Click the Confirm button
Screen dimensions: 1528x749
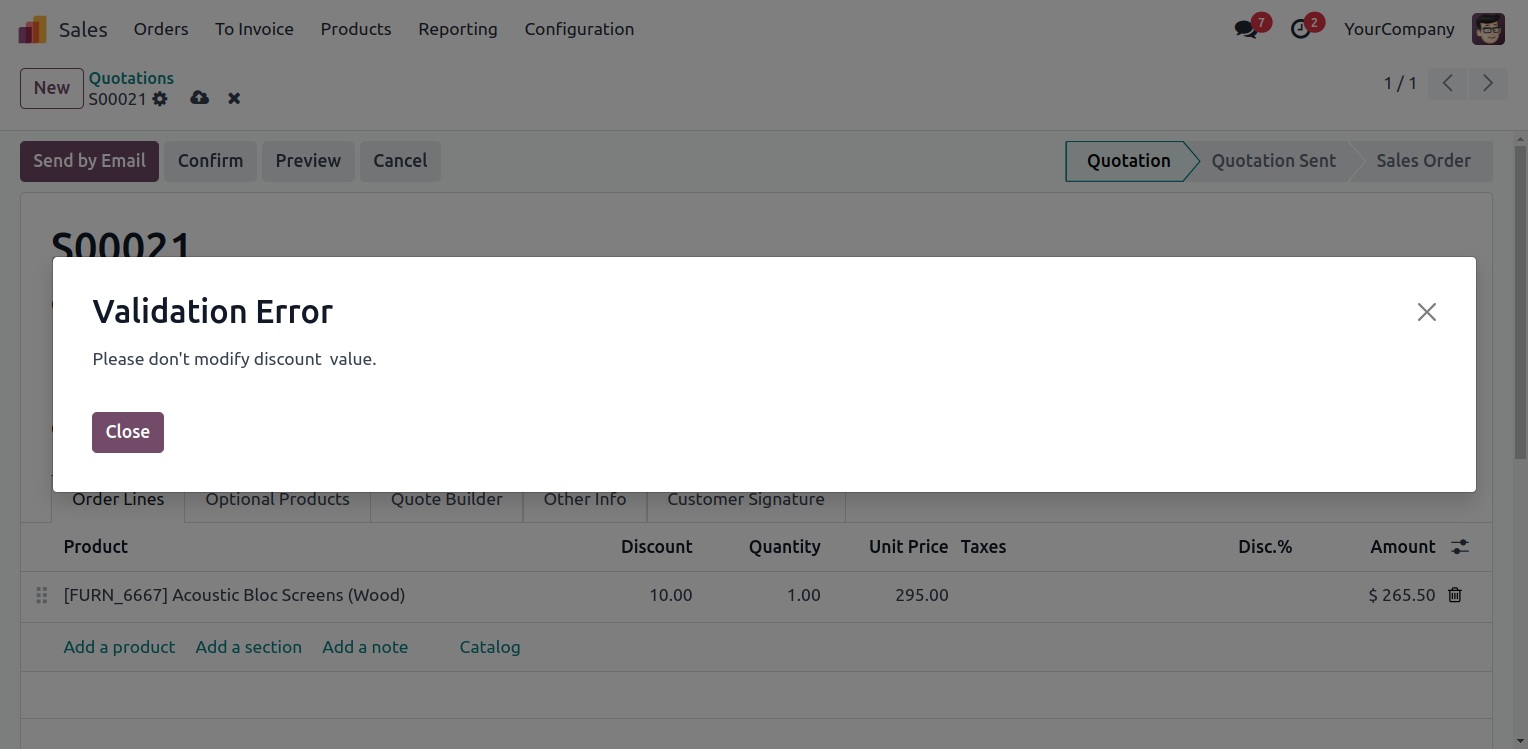pyautogui.click(x=210, y=161)
